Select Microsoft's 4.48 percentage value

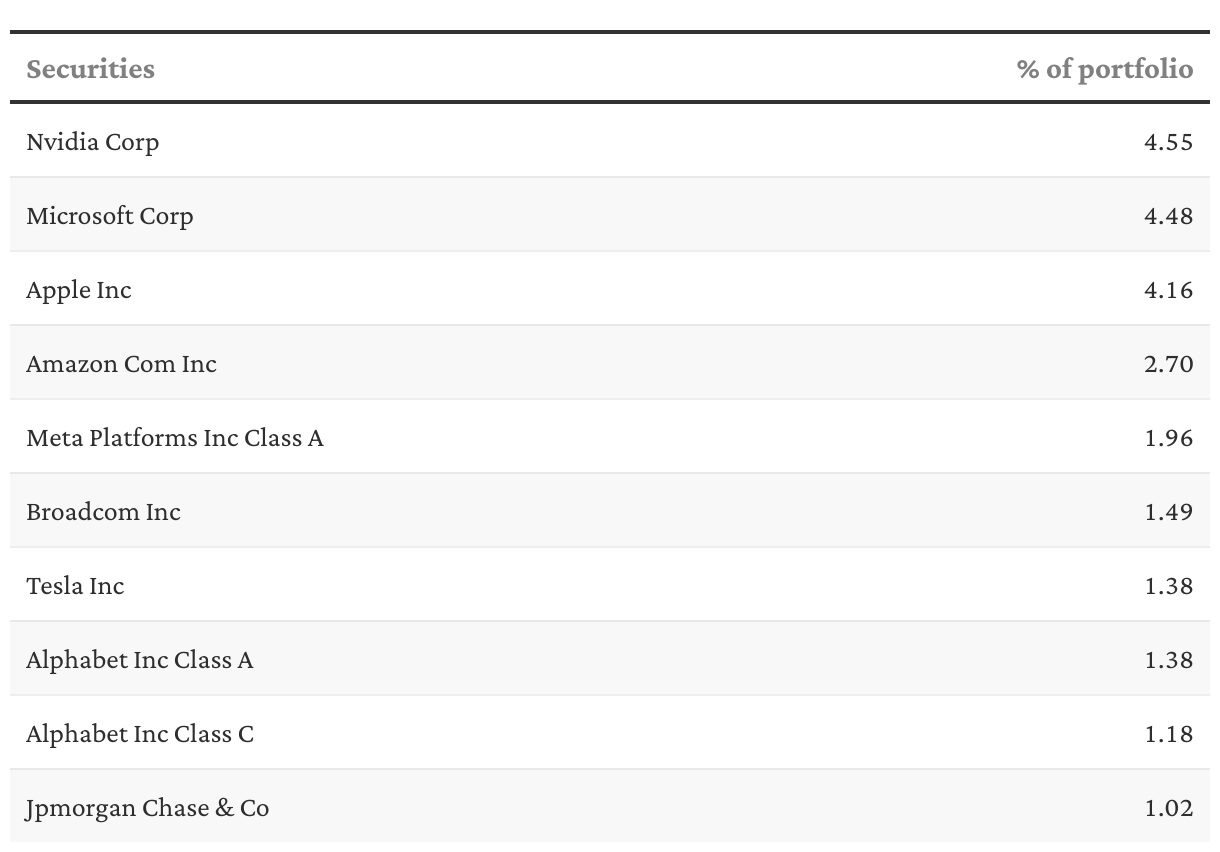coord(1168,216)
